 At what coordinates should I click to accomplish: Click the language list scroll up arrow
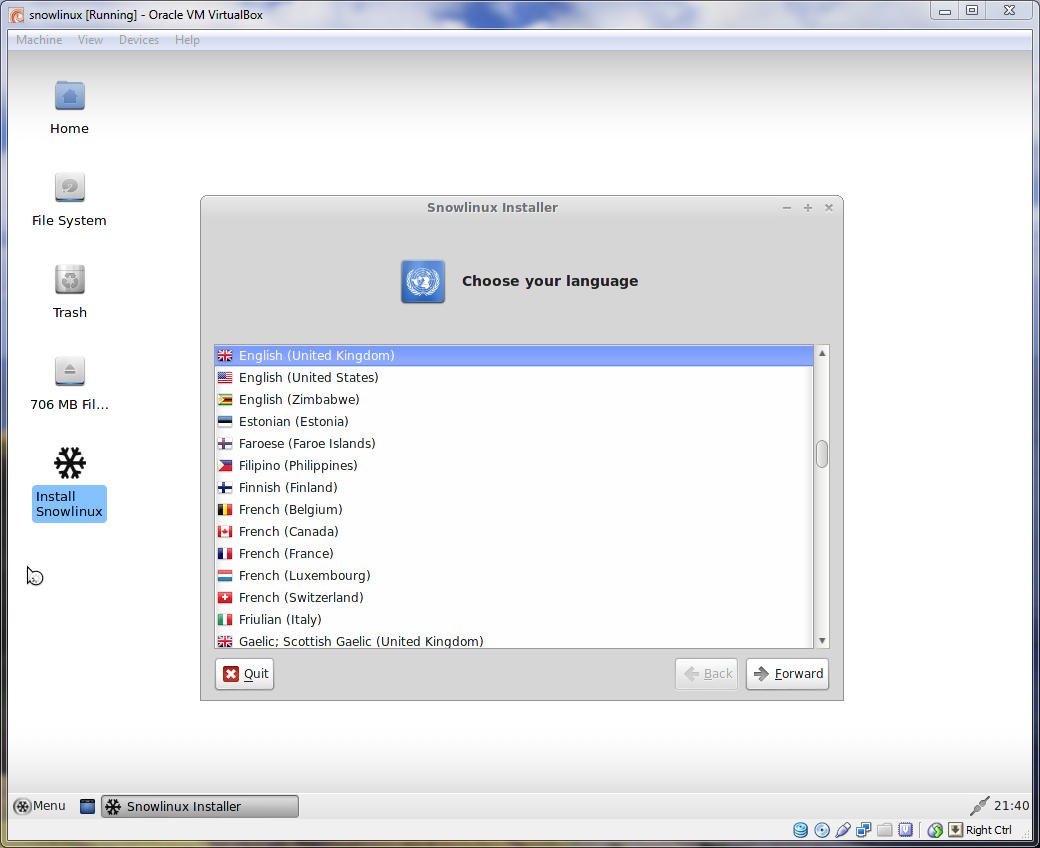tap(822, 353)
